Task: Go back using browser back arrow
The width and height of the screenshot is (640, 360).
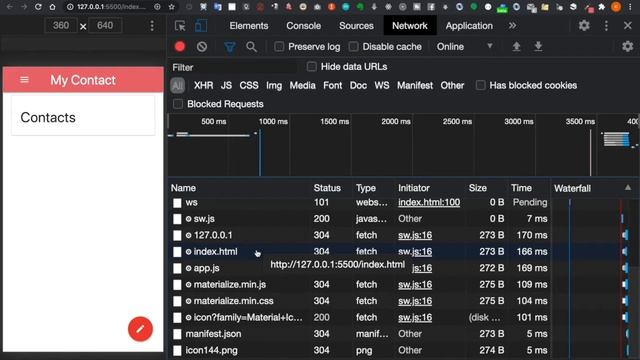Action: pos(9,7)
